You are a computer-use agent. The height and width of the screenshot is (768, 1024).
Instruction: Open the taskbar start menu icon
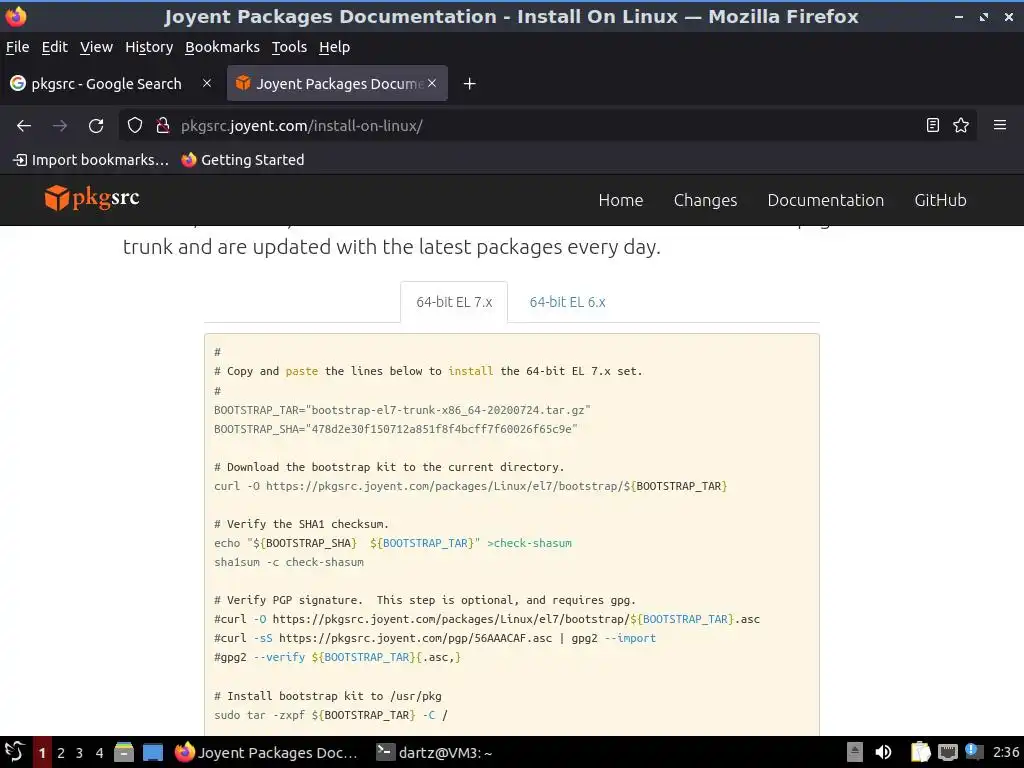pyautogui.click(x=14, y=752)
